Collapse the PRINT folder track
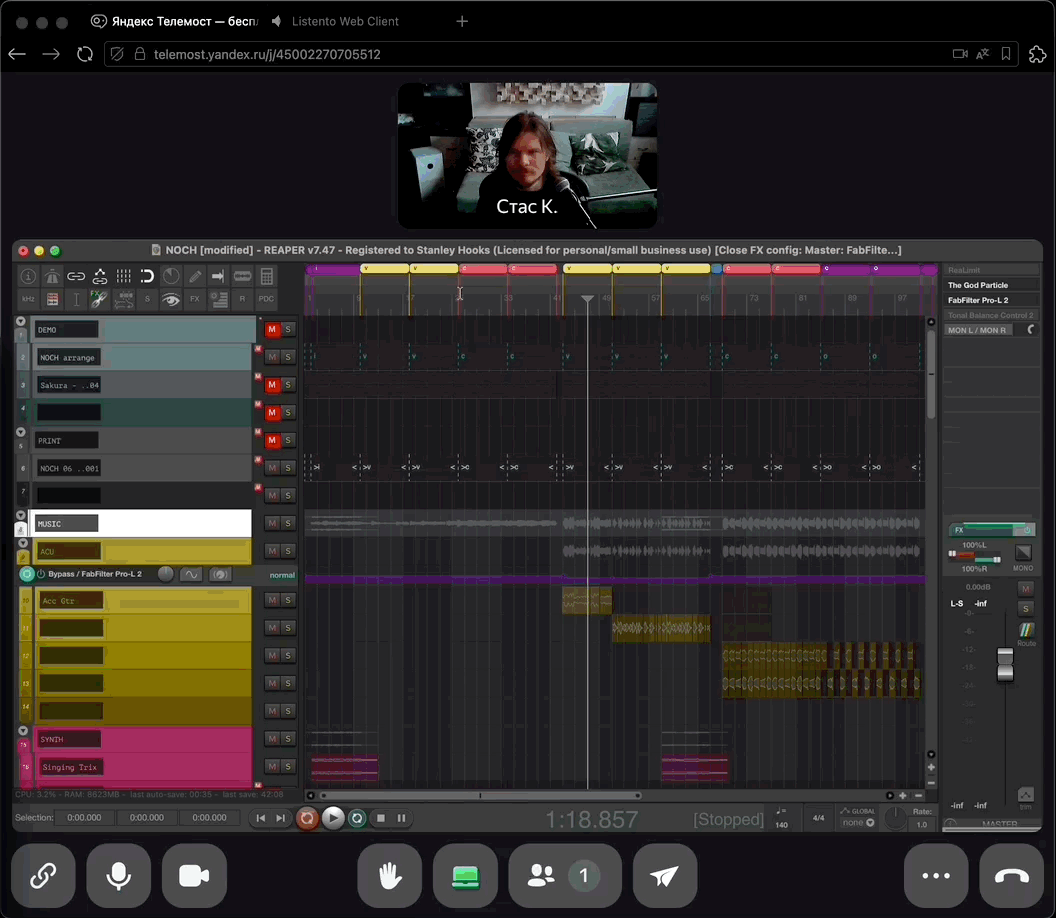Image resolution: width=1056 pixels, height=918 pixels. click(21, 431)
